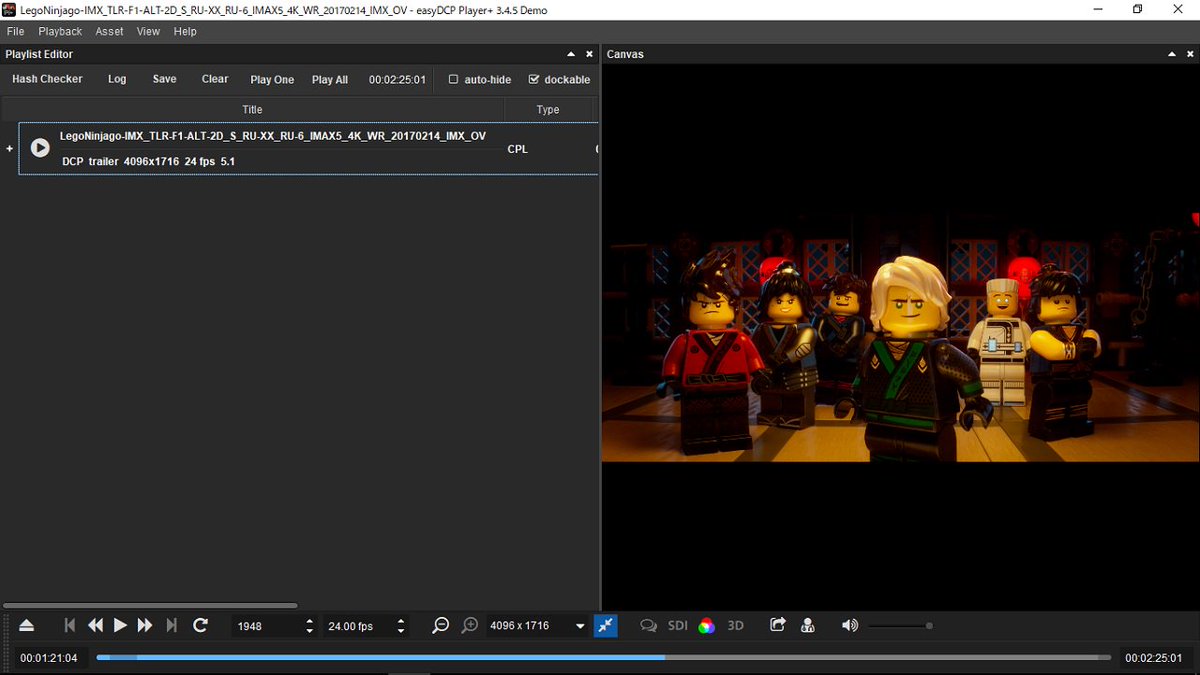Close the Canvas panel
Viewport: 1200px width, 675px height.
[1190, 54]
